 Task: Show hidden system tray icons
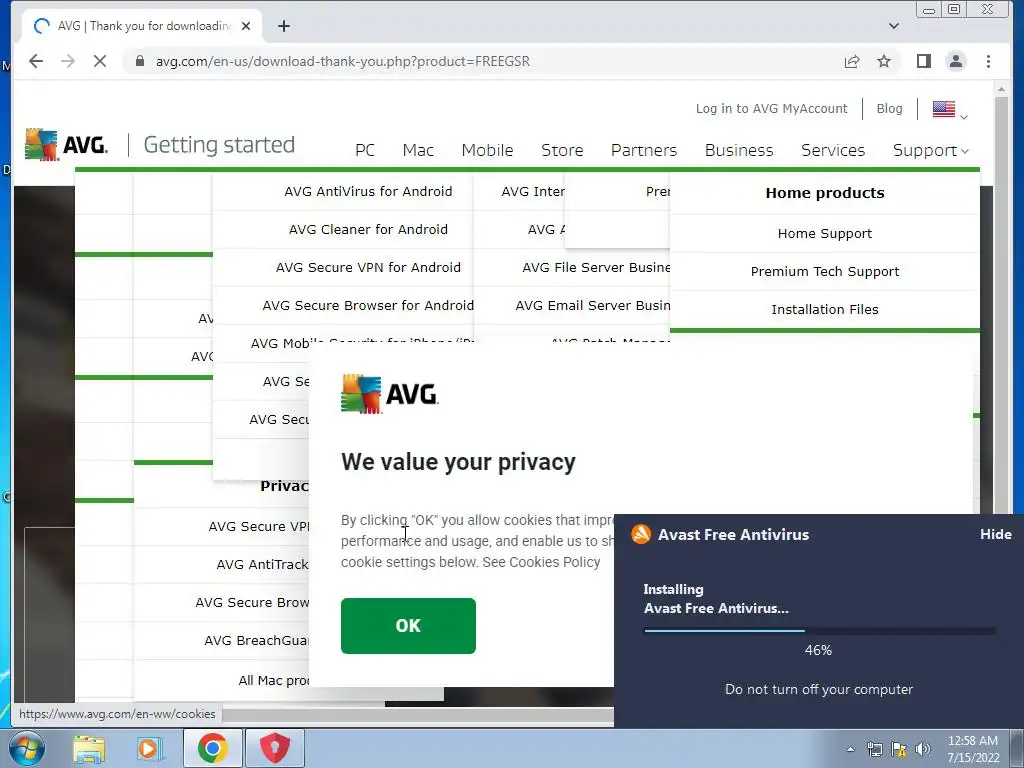850,749
